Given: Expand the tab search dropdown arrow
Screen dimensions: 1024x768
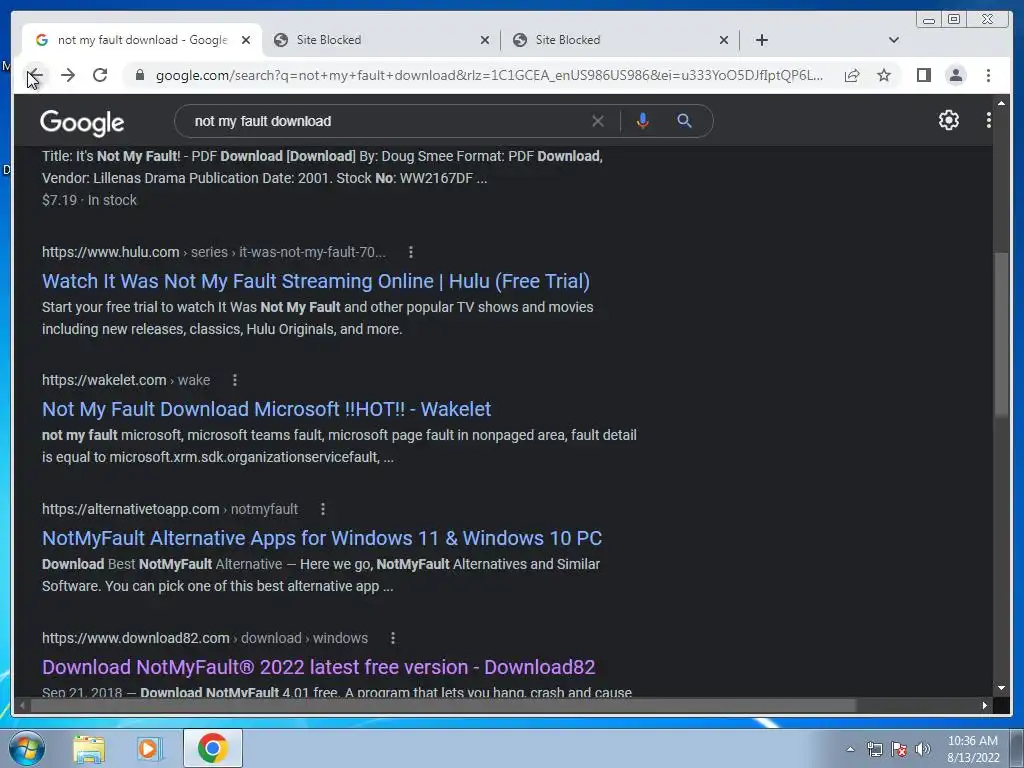Looking at the screenshot, I should click(894, 40).
